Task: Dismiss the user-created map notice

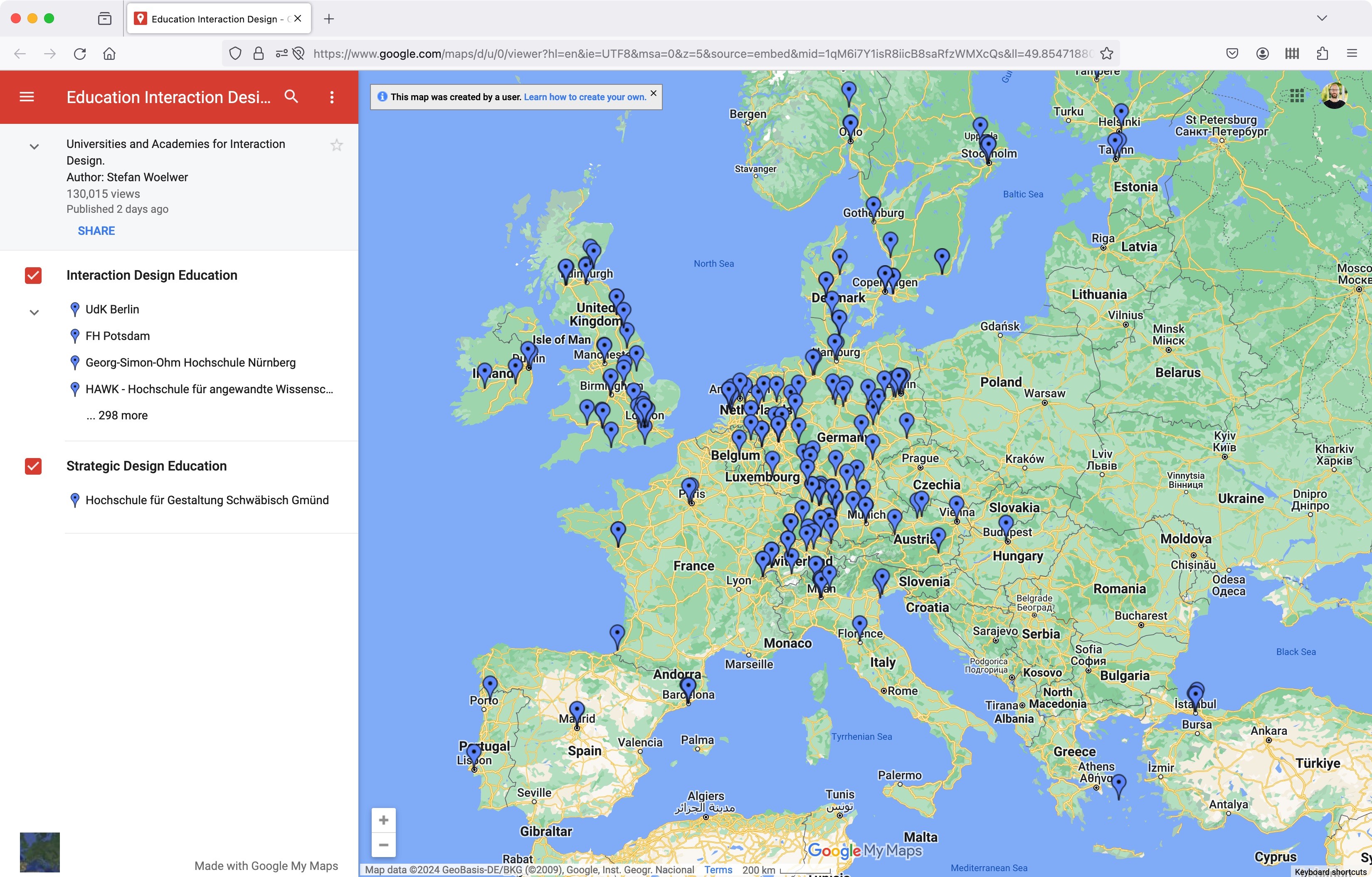Action: [654, 93]
